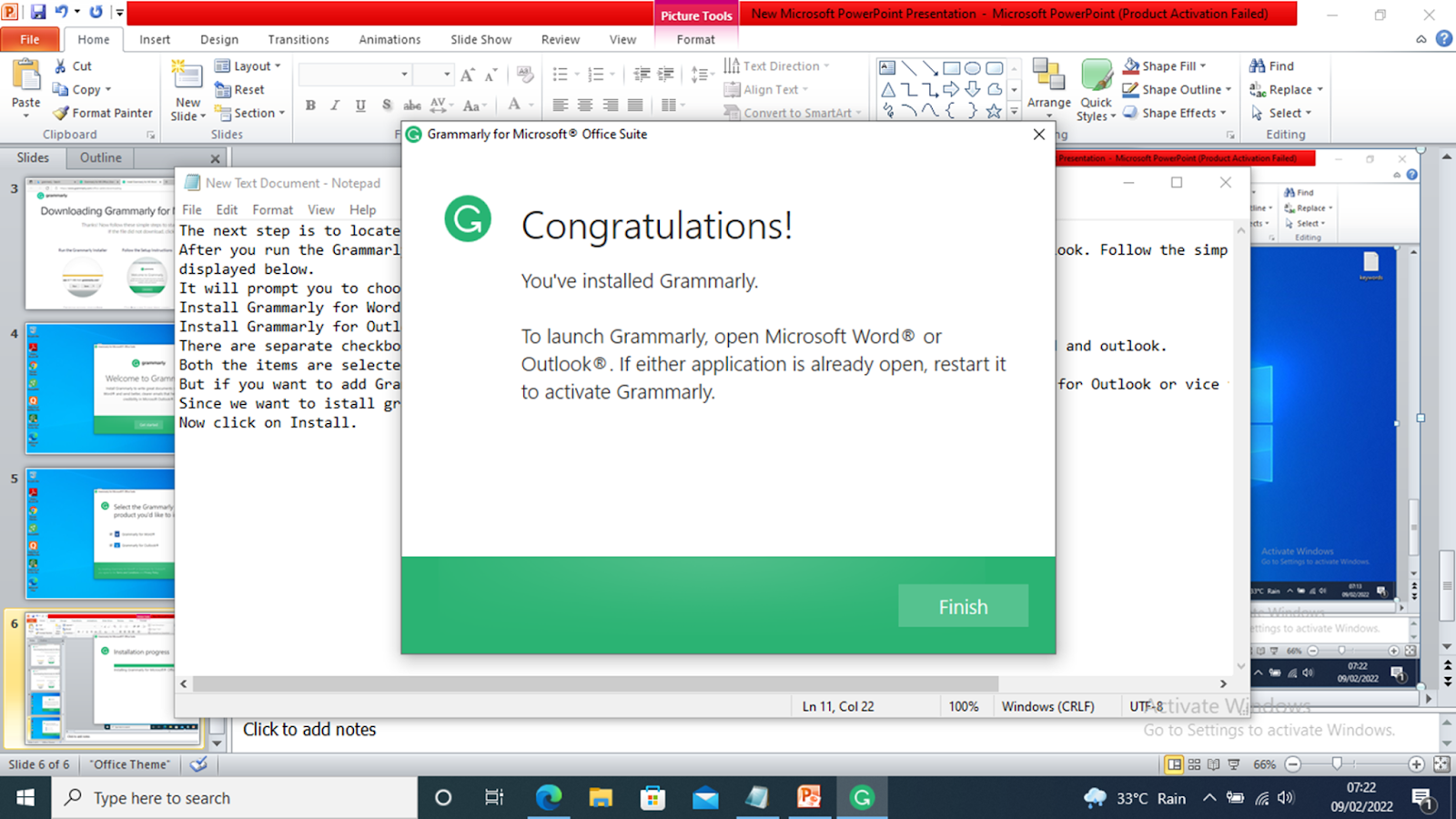Open the Shape Fill color menu
The height and width of the screenshot is (819, 1456).
pos(1164,66)
